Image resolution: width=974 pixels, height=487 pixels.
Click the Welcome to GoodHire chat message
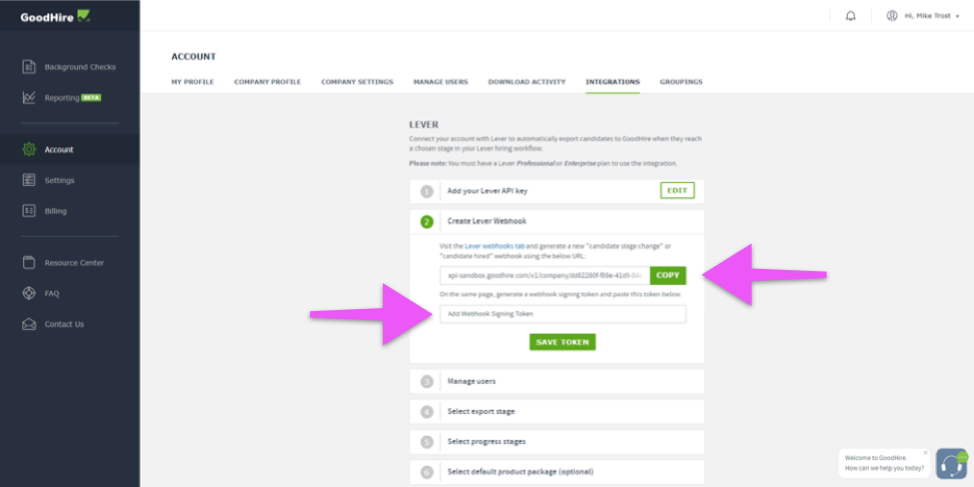[x=884, y=463]
